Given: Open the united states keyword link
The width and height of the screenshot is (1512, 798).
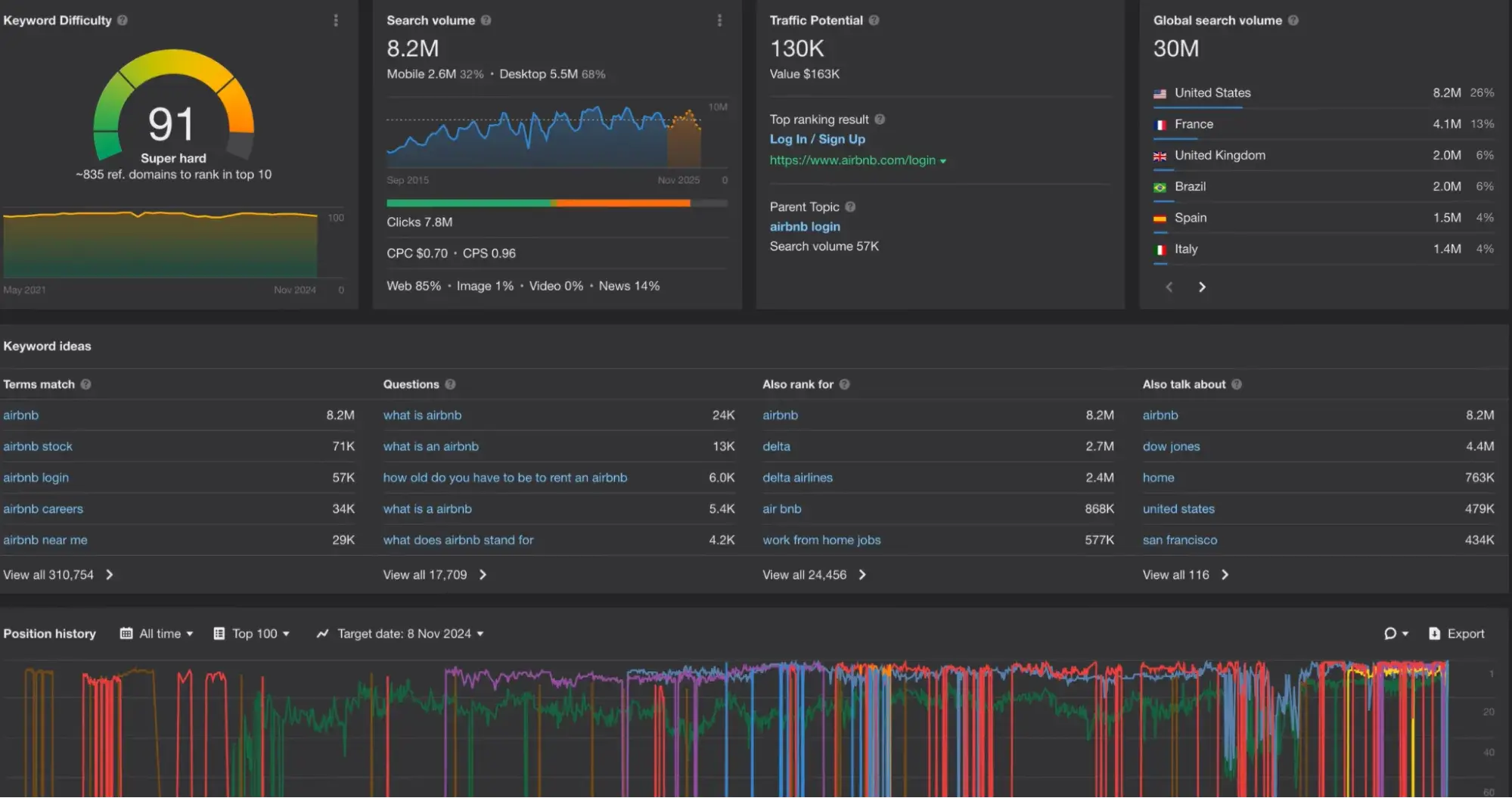Looking at the screenshot, I should click(1178, 509).
